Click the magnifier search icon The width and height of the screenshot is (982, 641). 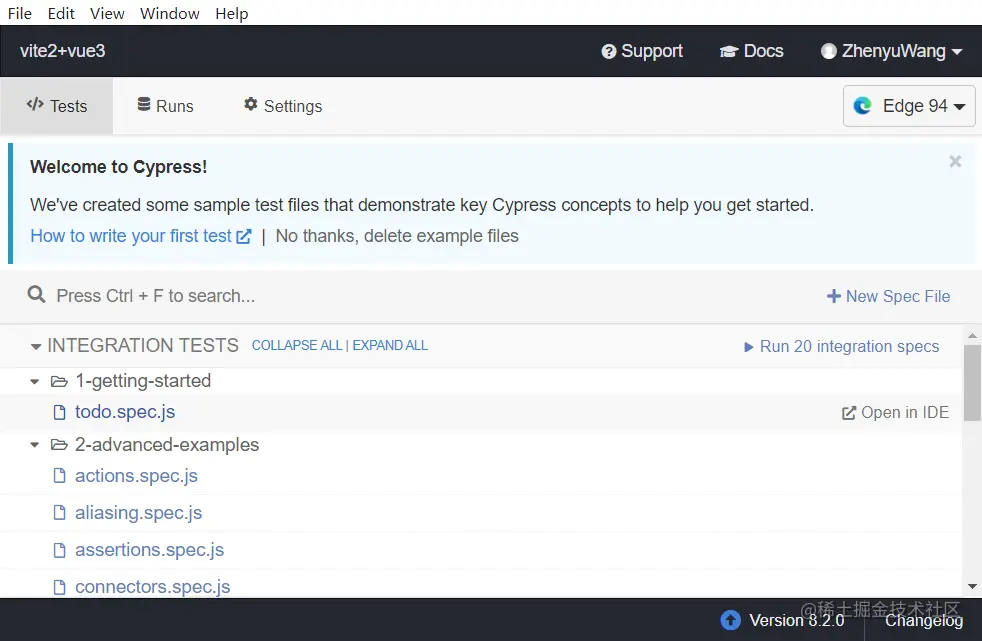[x=36, y=294]
